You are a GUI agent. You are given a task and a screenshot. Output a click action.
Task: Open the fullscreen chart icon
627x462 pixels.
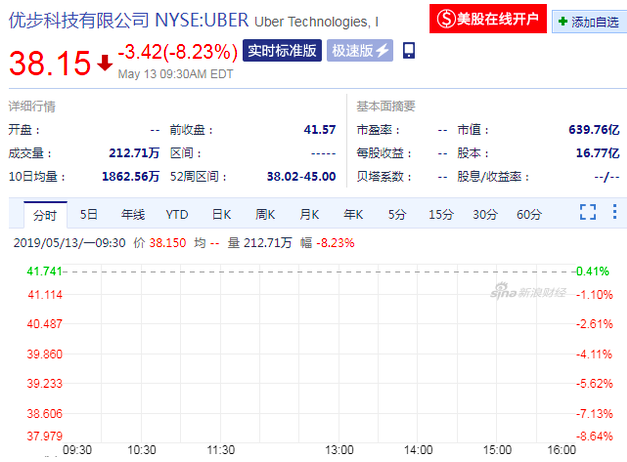tap(588, 212)
